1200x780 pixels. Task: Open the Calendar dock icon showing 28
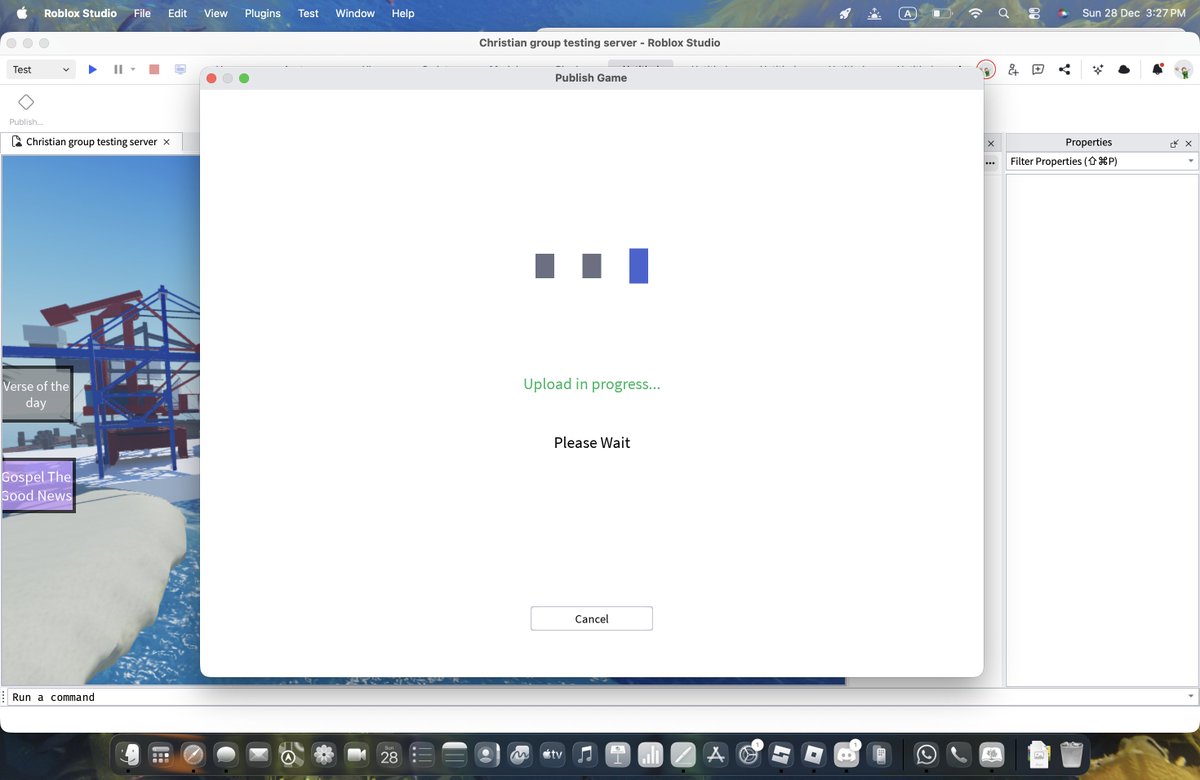coord(389,755)
